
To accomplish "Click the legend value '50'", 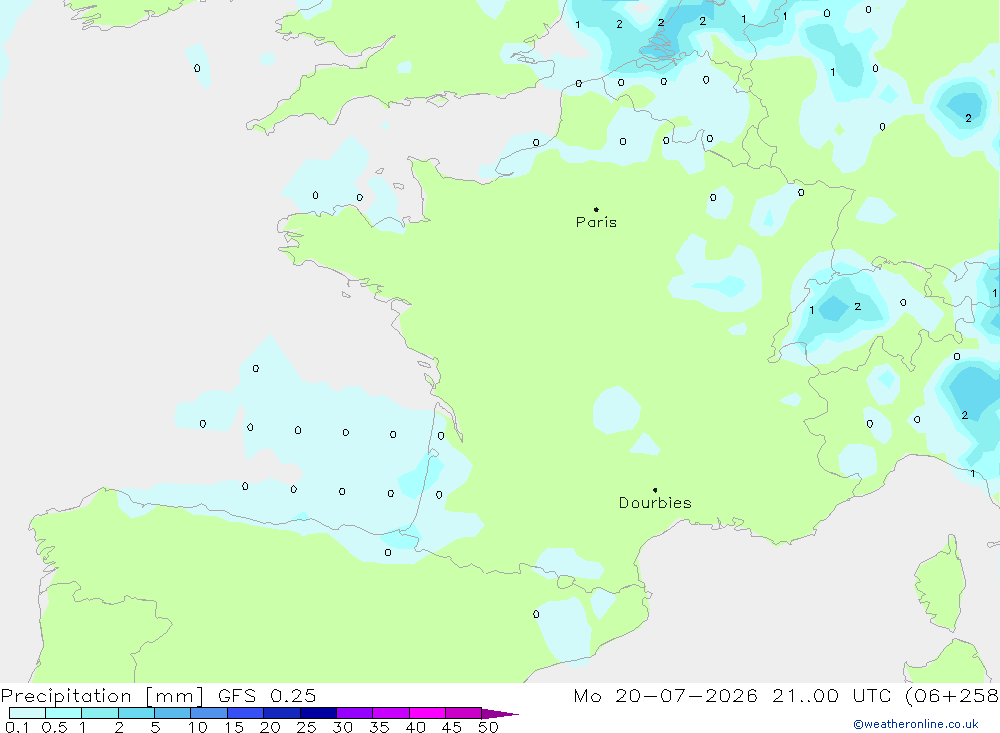I will [x=488, y=727].
